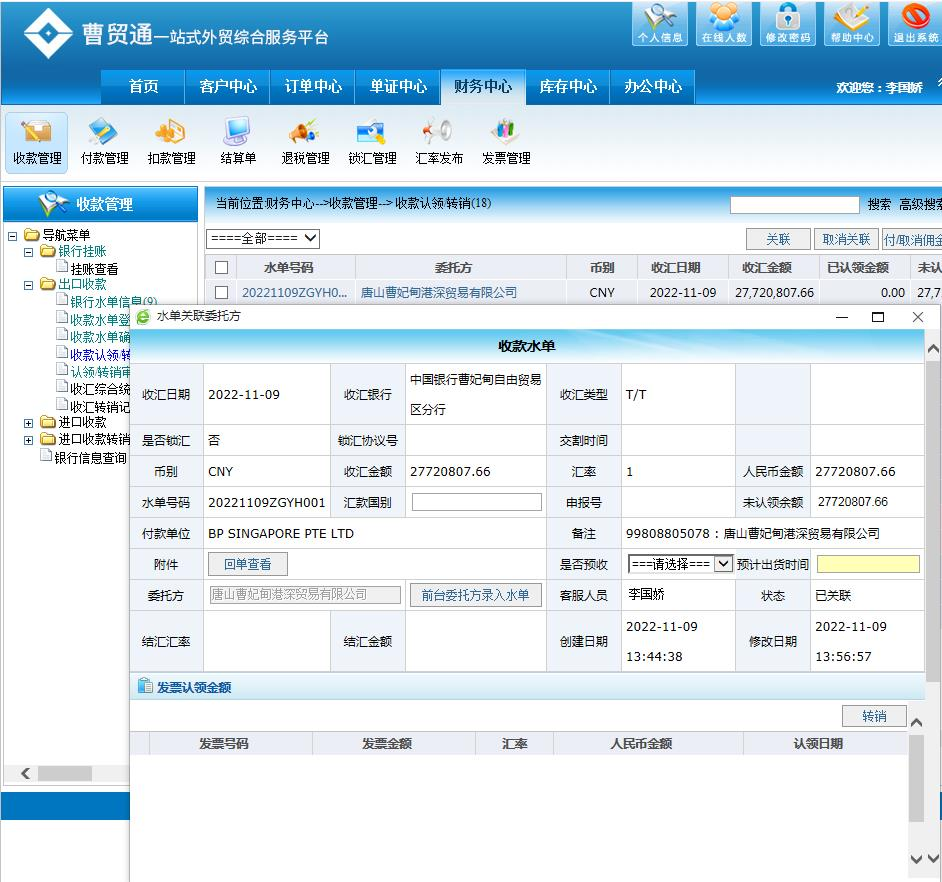Click the 退出系统 logout icon

(x=915, y=23)
